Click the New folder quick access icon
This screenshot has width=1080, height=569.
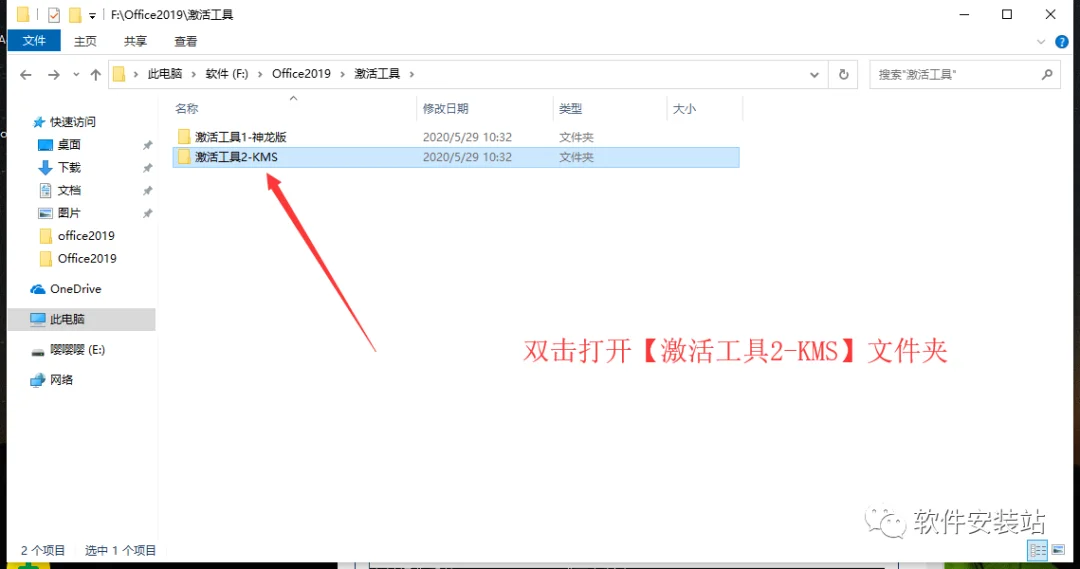pyautogui.click(x=74, y=14)
